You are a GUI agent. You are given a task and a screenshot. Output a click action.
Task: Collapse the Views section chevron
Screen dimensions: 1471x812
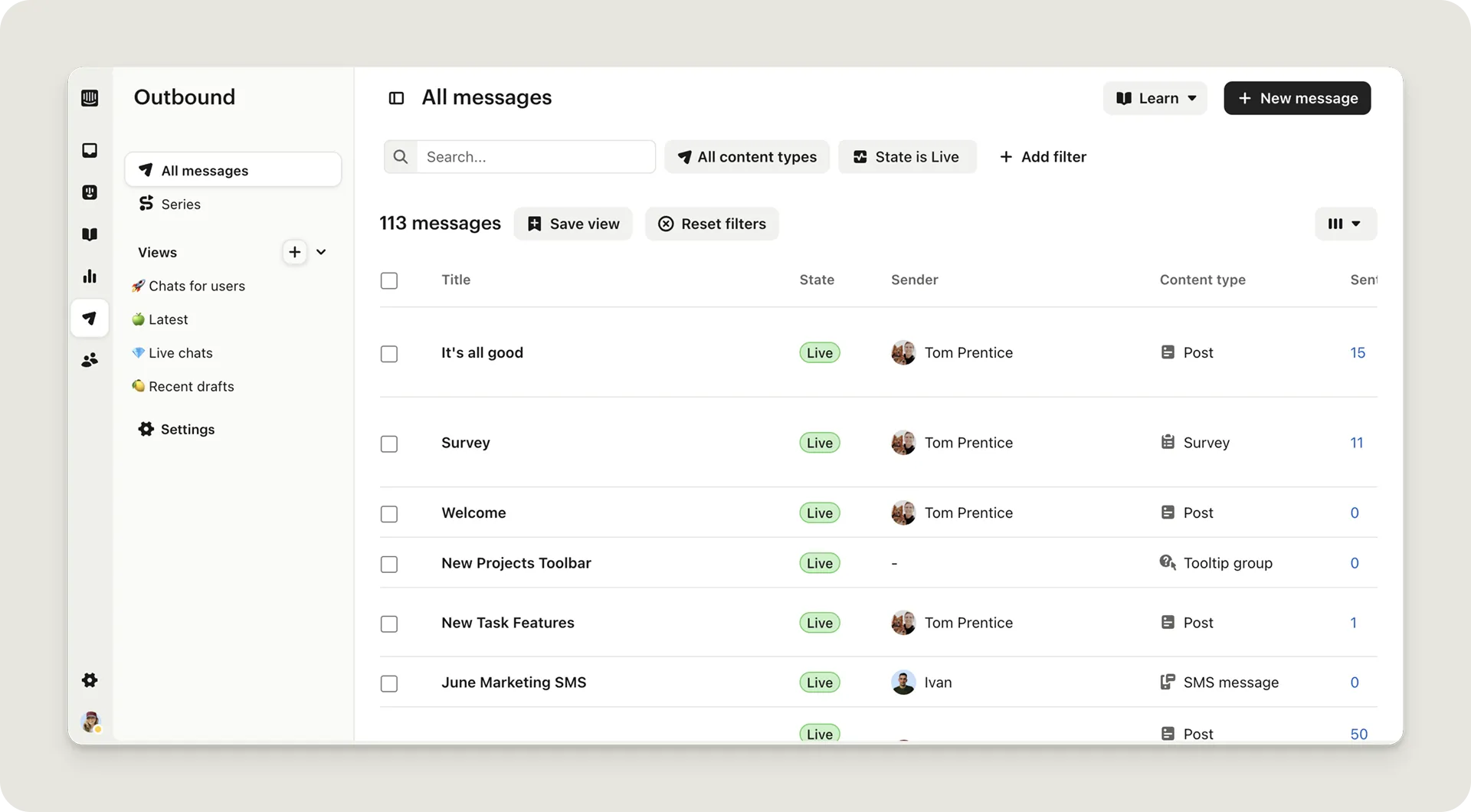[321, 252]
